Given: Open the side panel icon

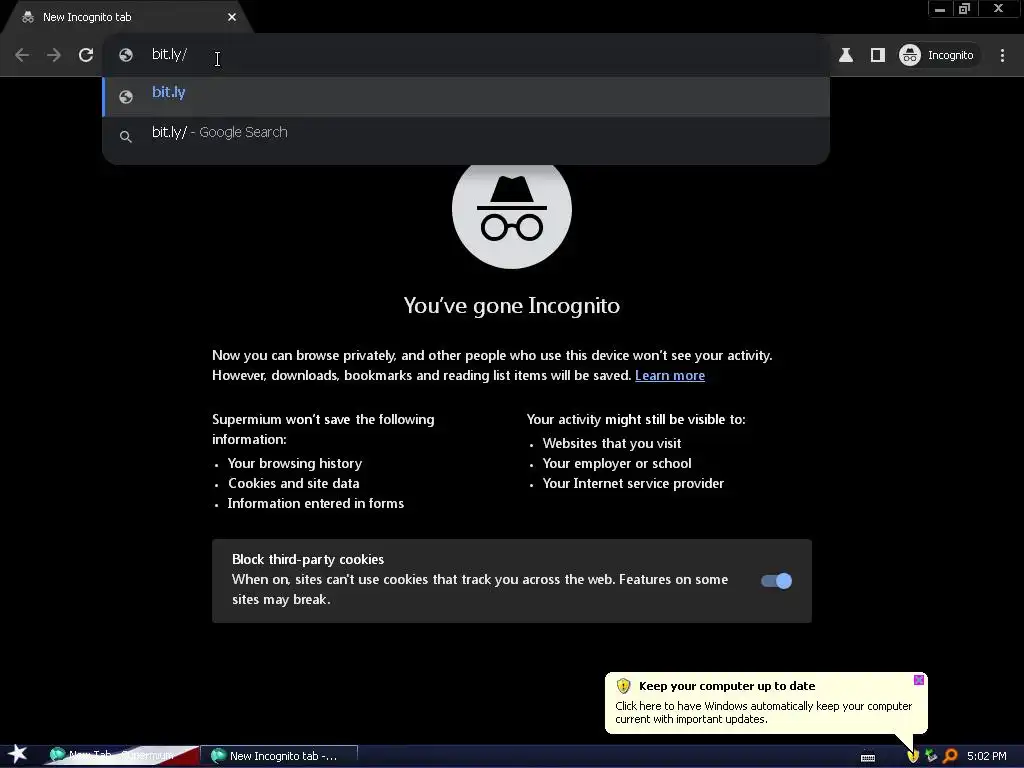Looking at the screenshot, I should 878,55.
